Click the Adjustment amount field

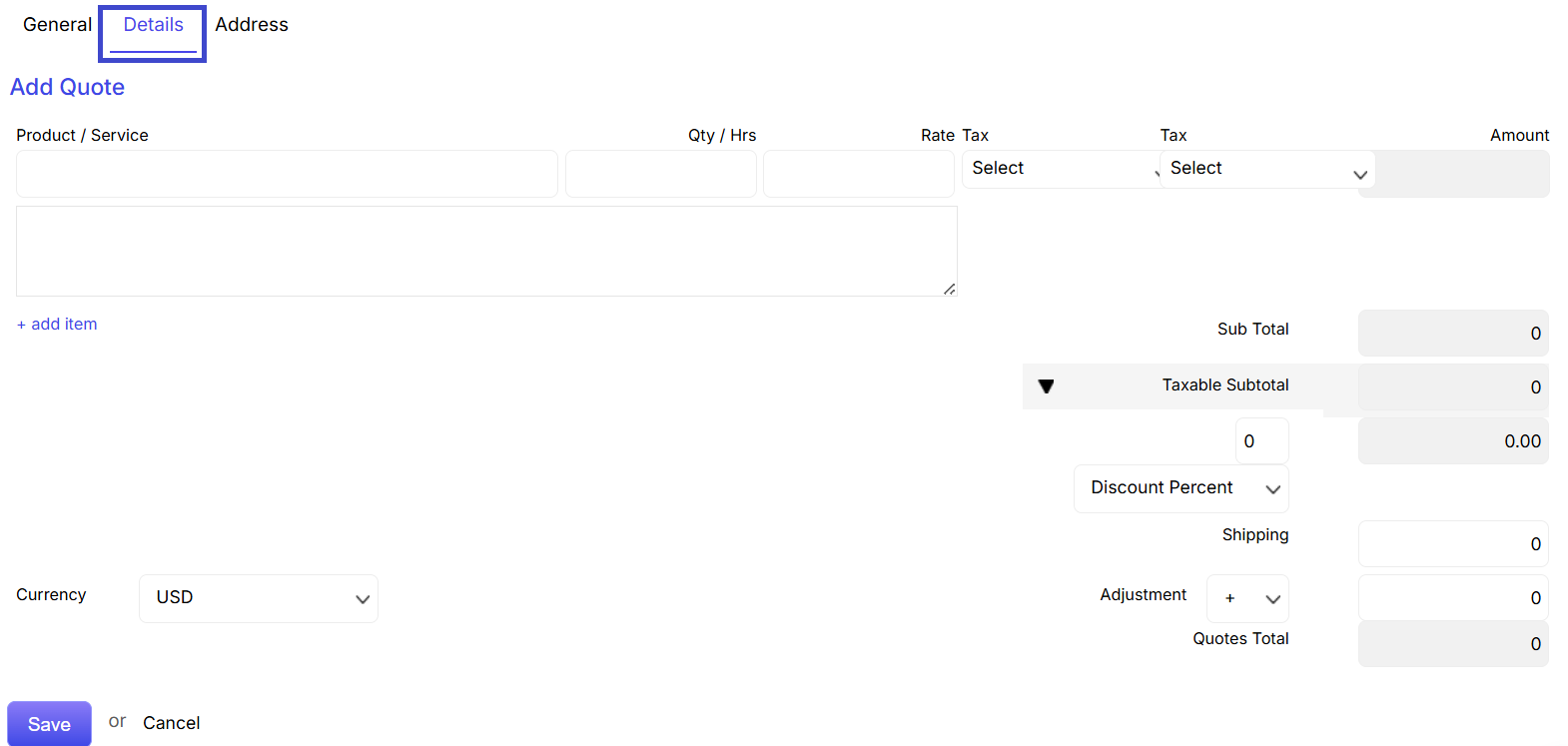(x=1453, y=598)
